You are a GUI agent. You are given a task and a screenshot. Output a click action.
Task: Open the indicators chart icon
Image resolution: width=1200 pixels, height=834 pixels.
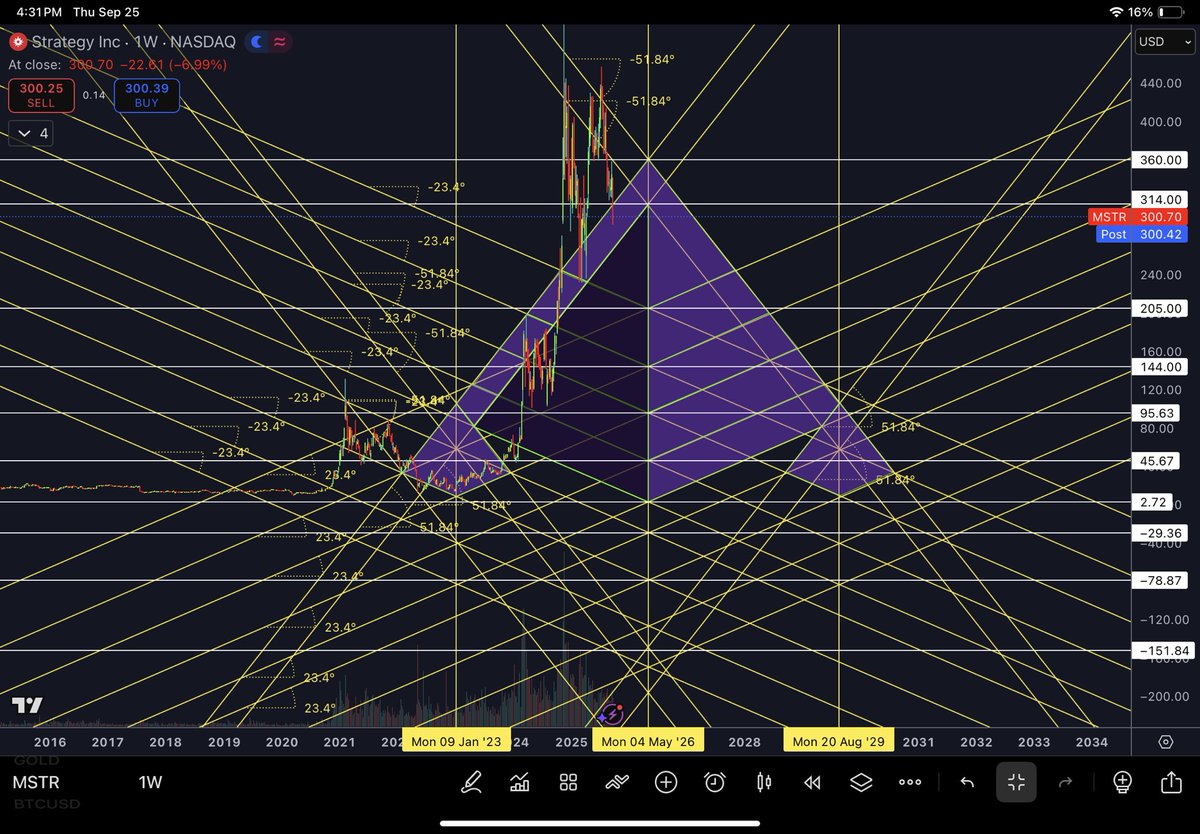[x=520, y=782]
